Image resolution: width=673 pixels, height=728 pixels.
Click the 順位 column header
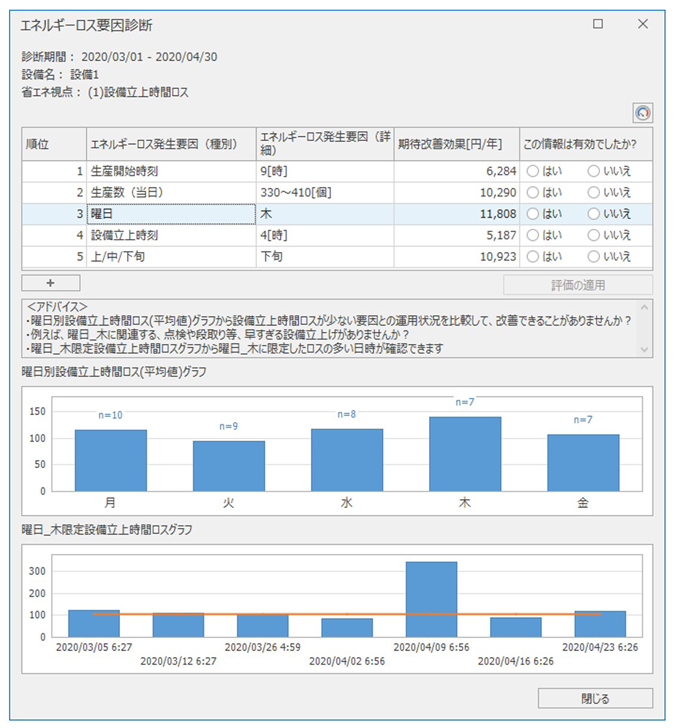52,143
